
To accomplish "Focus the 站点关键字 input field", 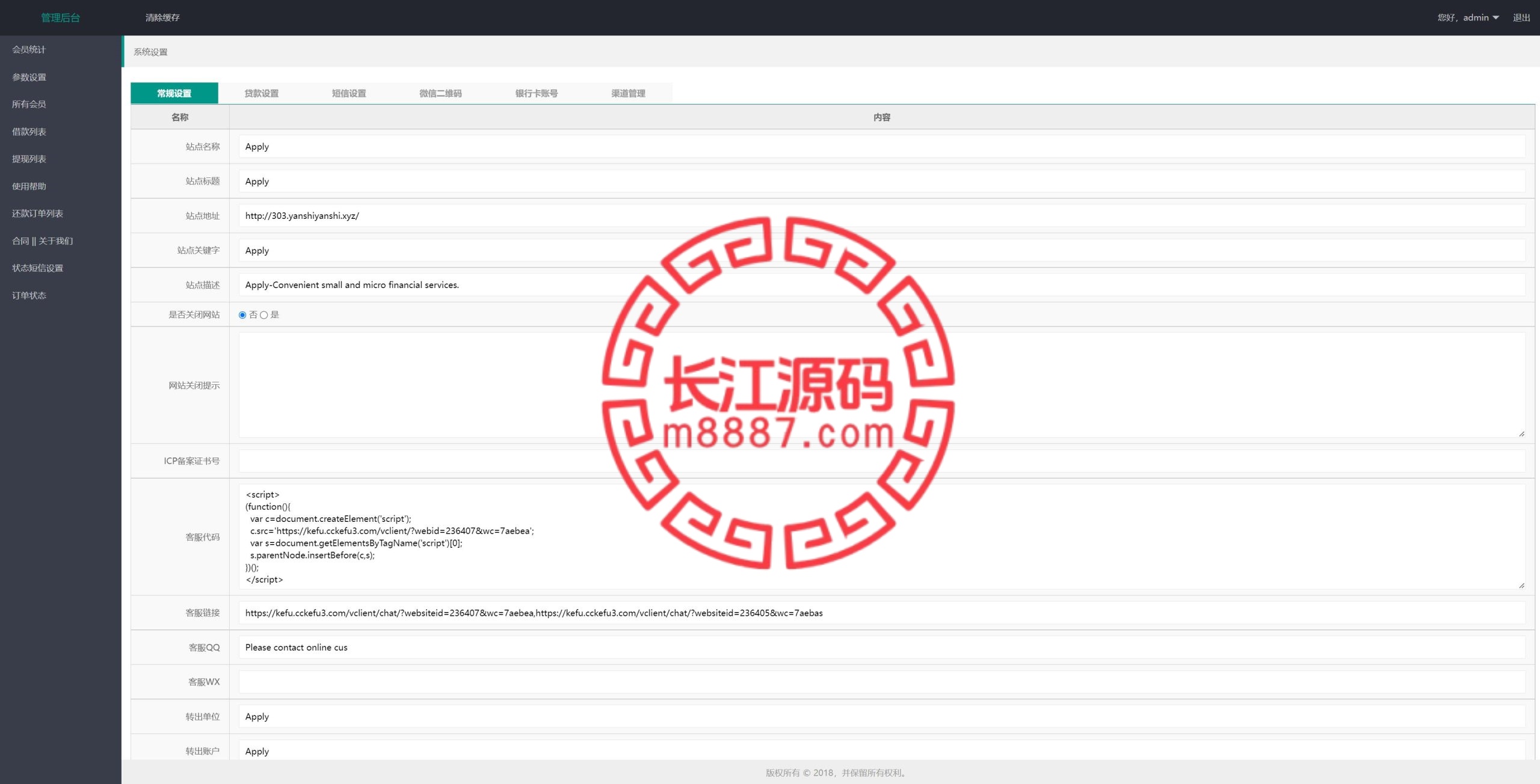I will pos(882,251).
